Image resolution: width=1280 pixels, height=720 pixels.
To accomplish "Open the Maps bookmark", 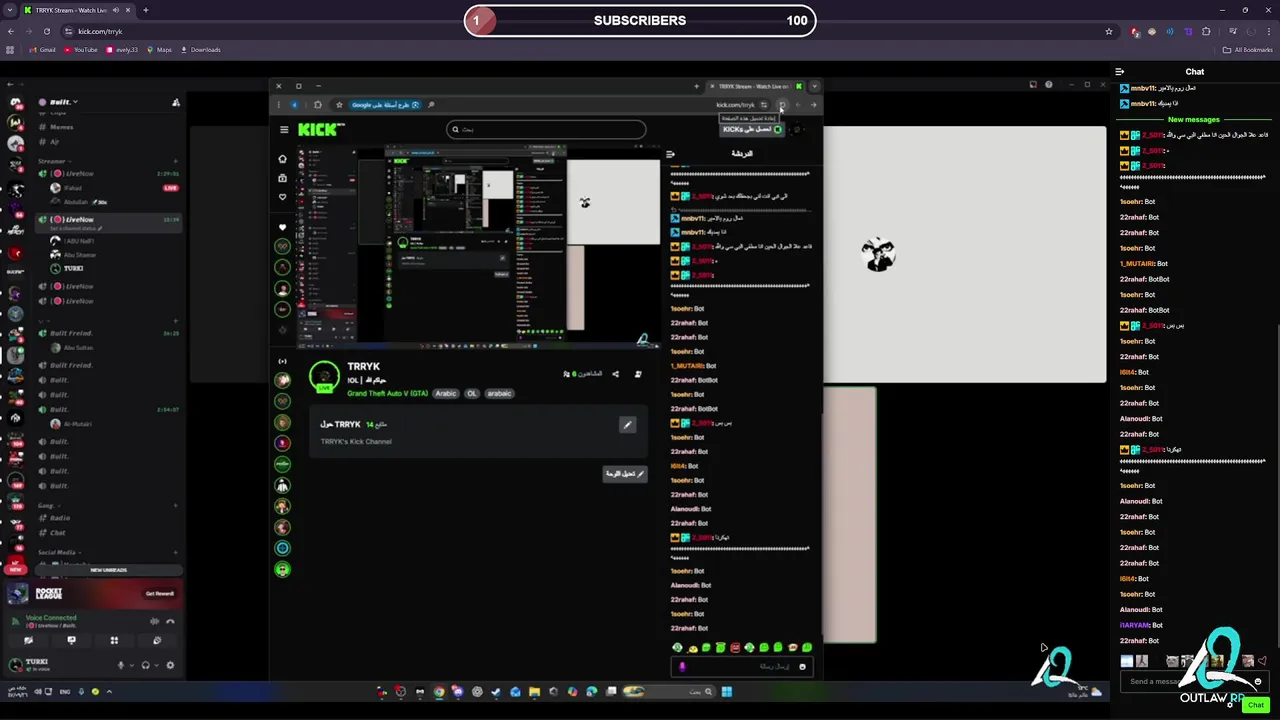I will [x=159, y=50].
